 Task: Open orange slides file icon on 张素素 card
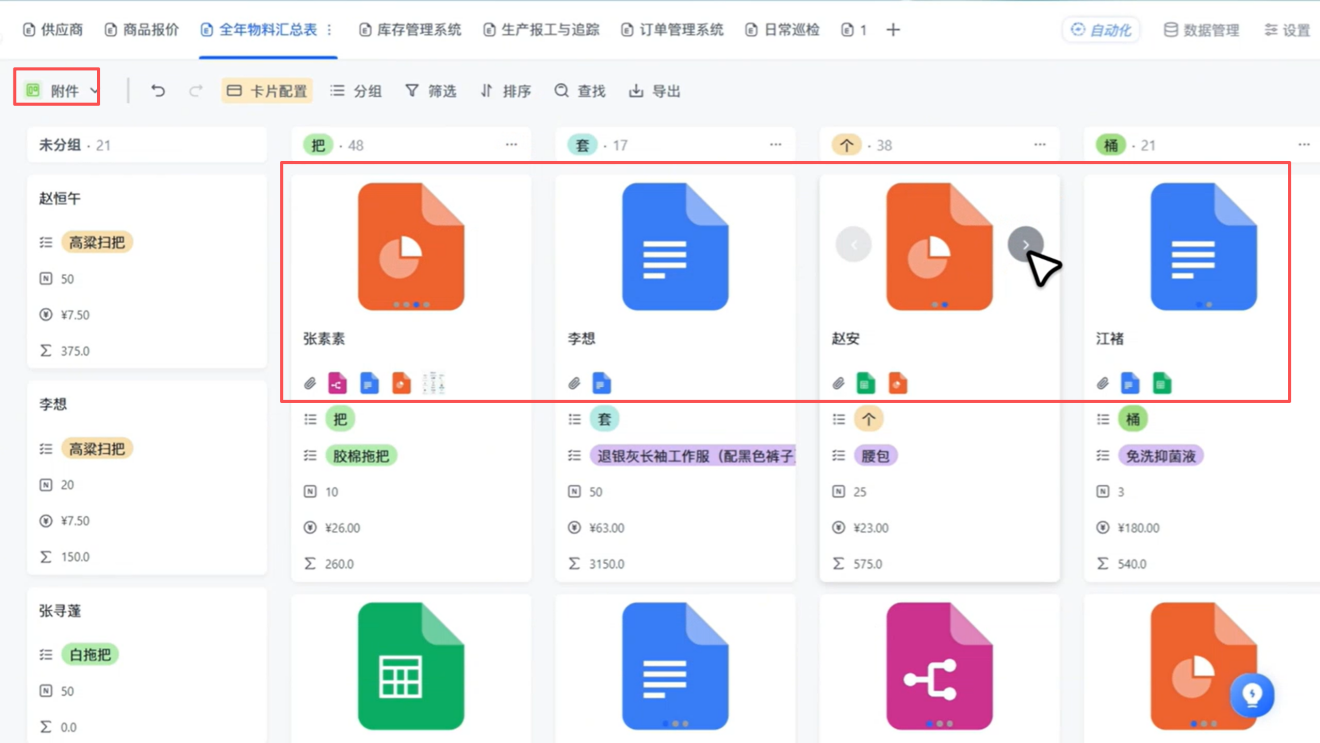(x=401, y=383)
